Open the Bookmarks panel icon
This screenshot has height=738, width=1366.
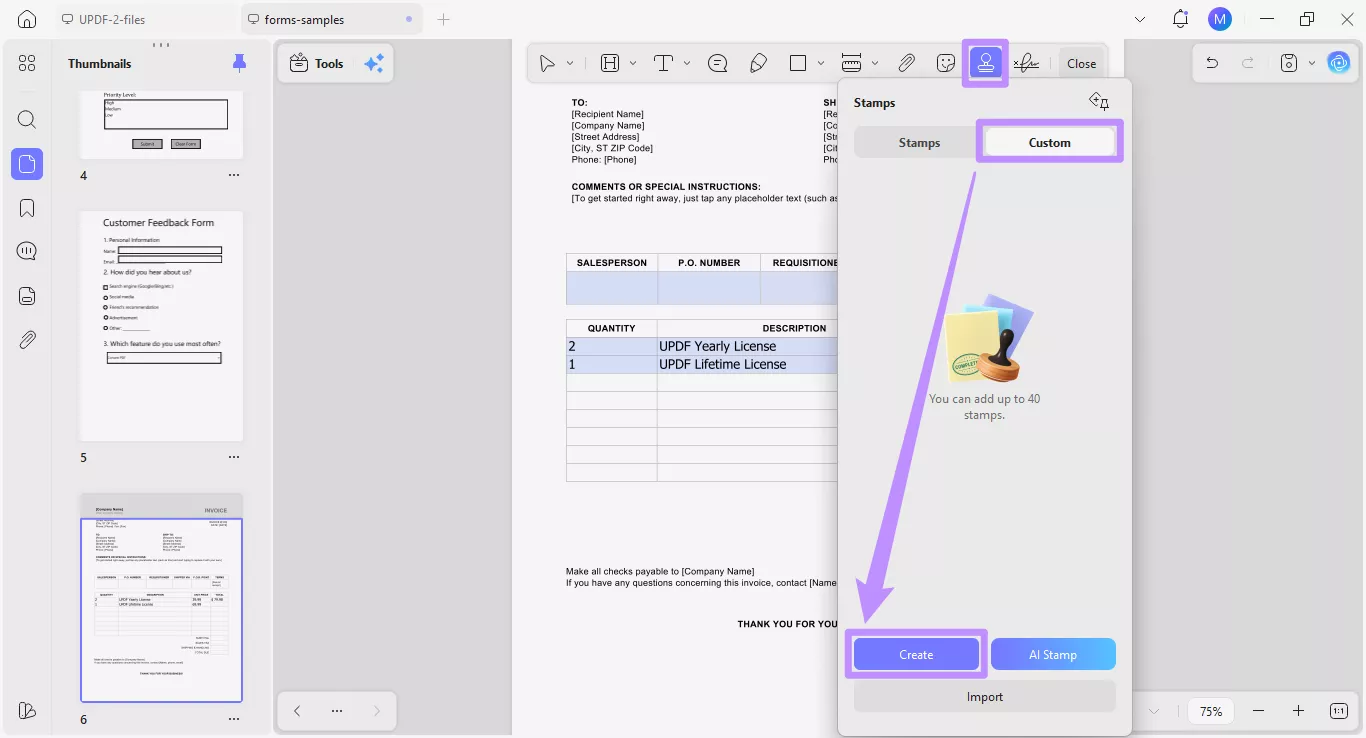(x=27, y=208)
